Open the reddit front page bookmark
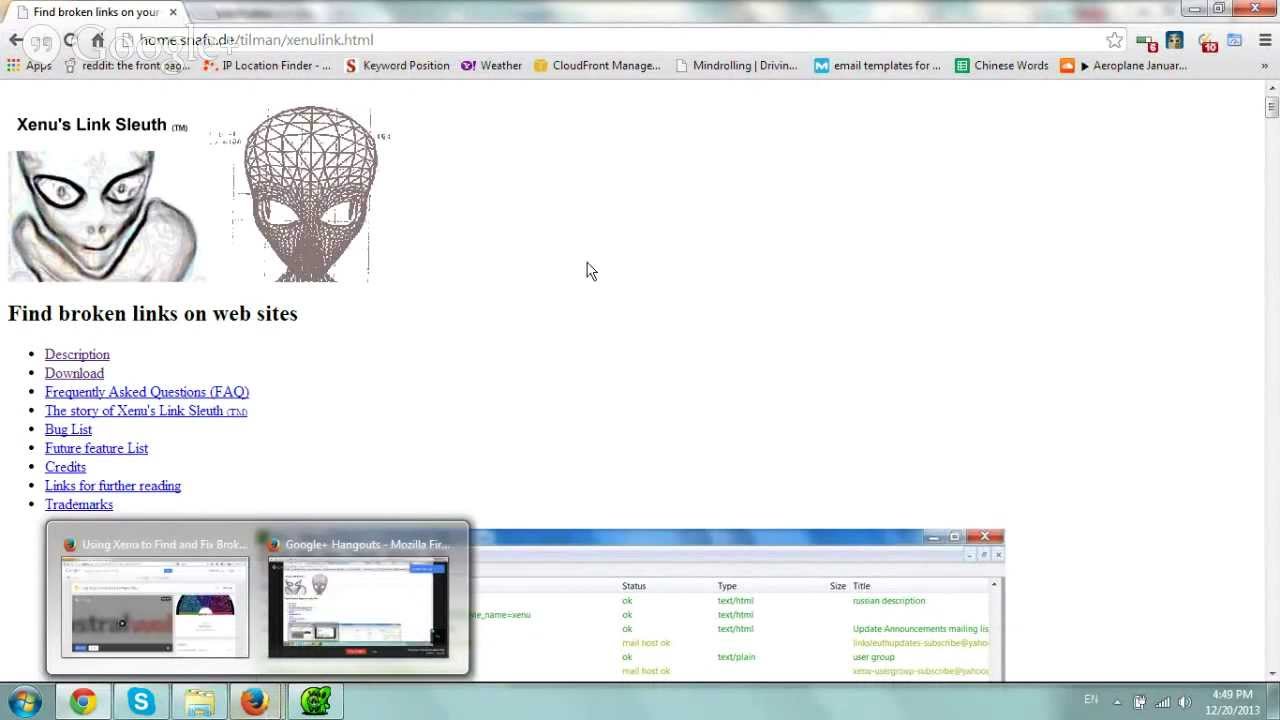1280x720 pixels. coord(126,66)
